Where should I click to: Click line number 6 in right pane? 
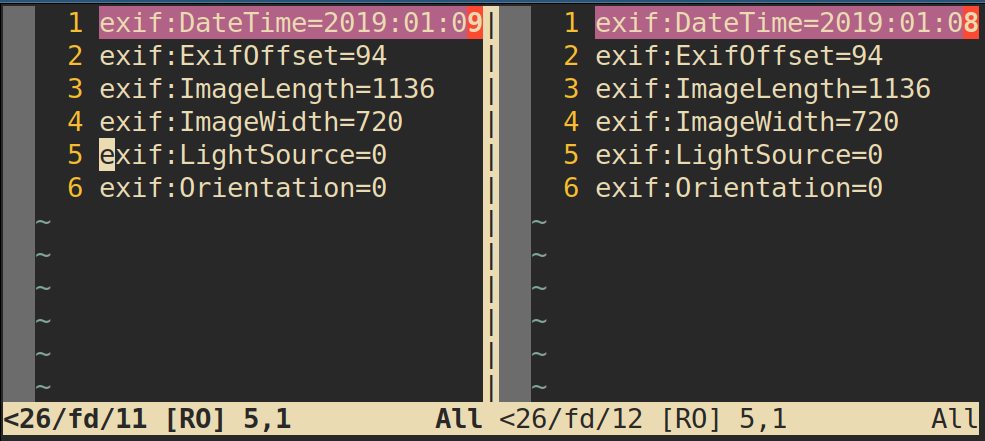(x=571, y=188)
